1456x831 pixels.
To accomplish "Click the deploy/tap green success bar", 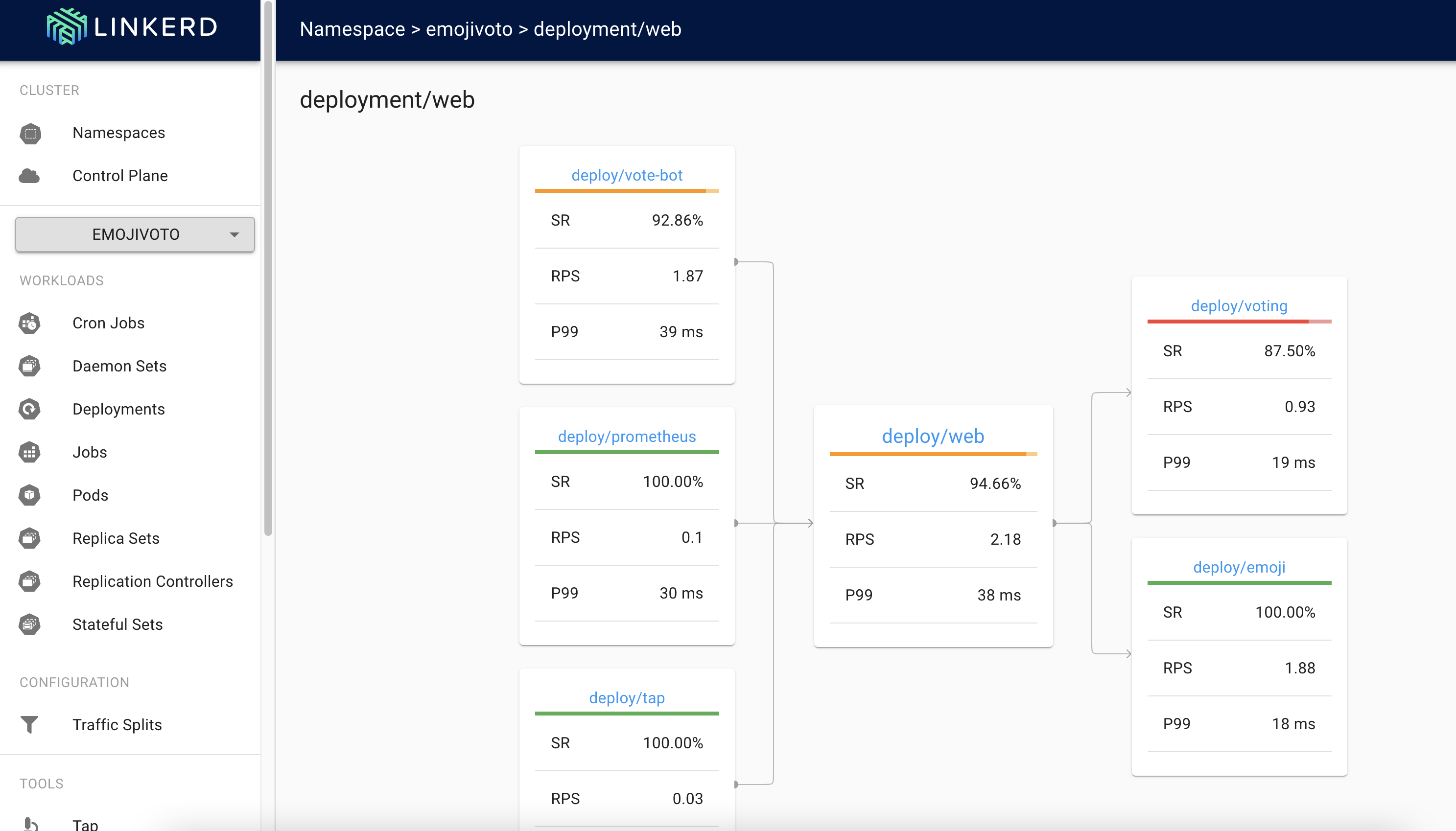I will click(627, 714).
